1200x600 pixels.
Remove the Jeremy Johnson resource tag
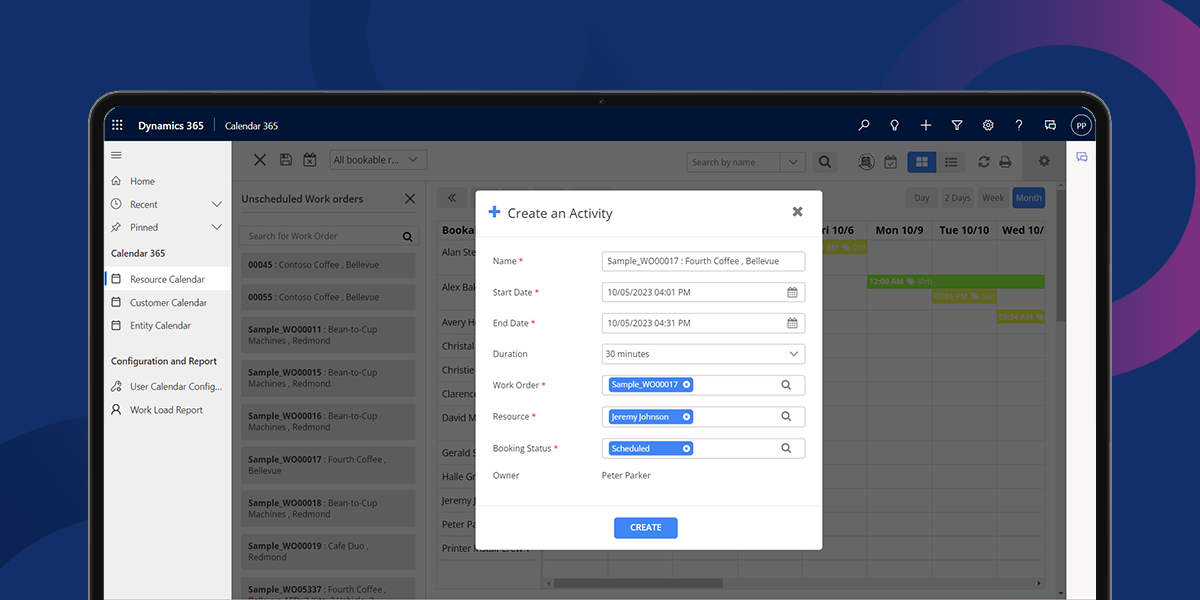tap(687, 416)
